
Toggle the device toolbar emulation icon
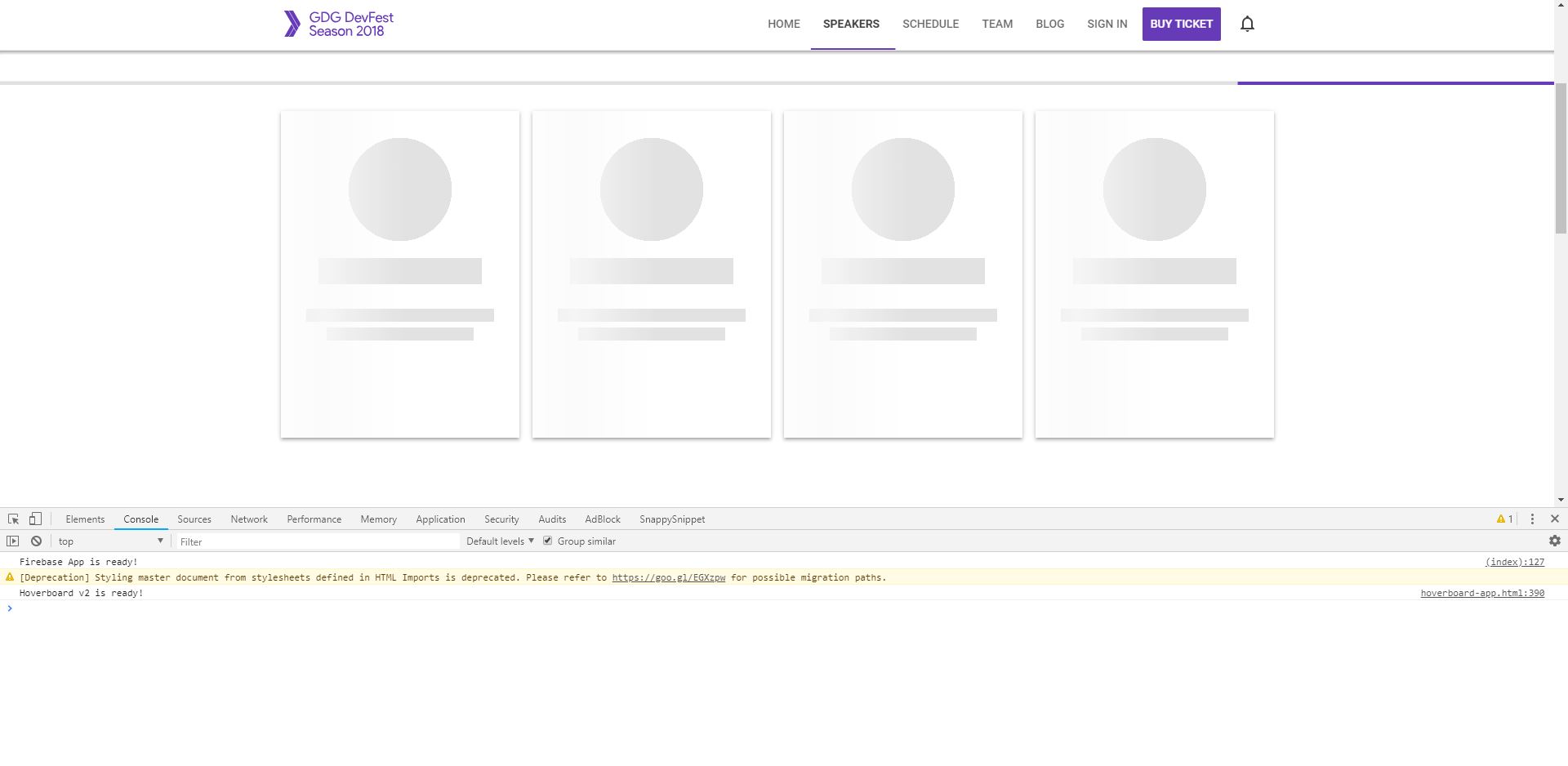[x=33, y=519]
